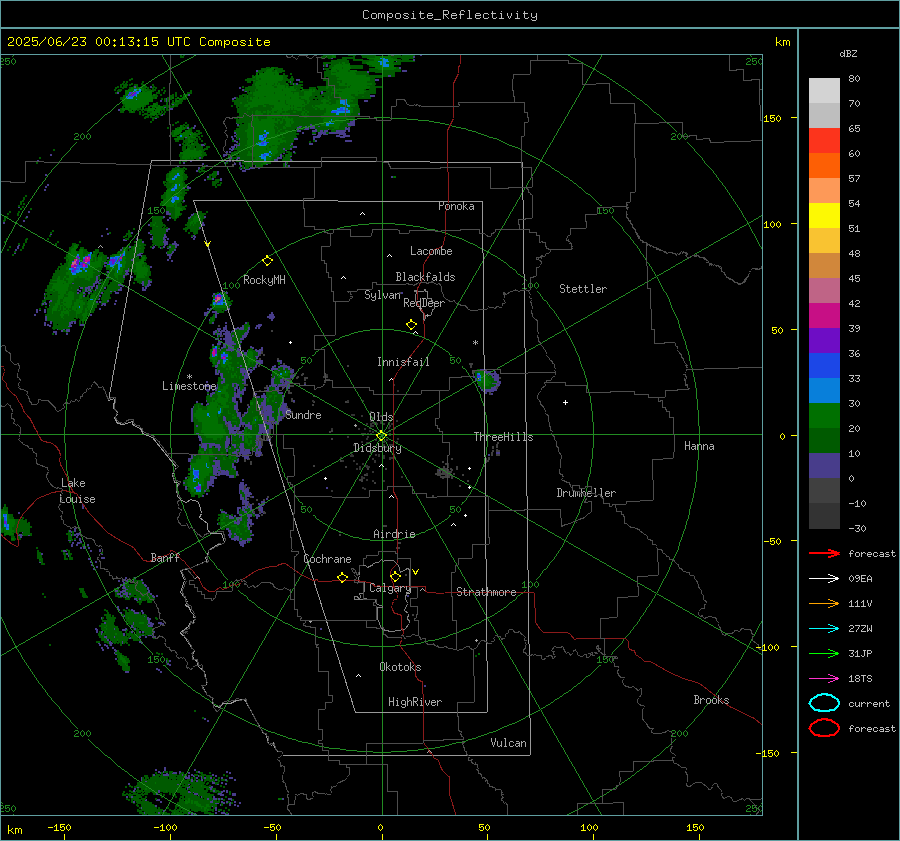
Task: Click the red forecast arrow in the legend
Action: pyautogui.click(x=824, y=553)
